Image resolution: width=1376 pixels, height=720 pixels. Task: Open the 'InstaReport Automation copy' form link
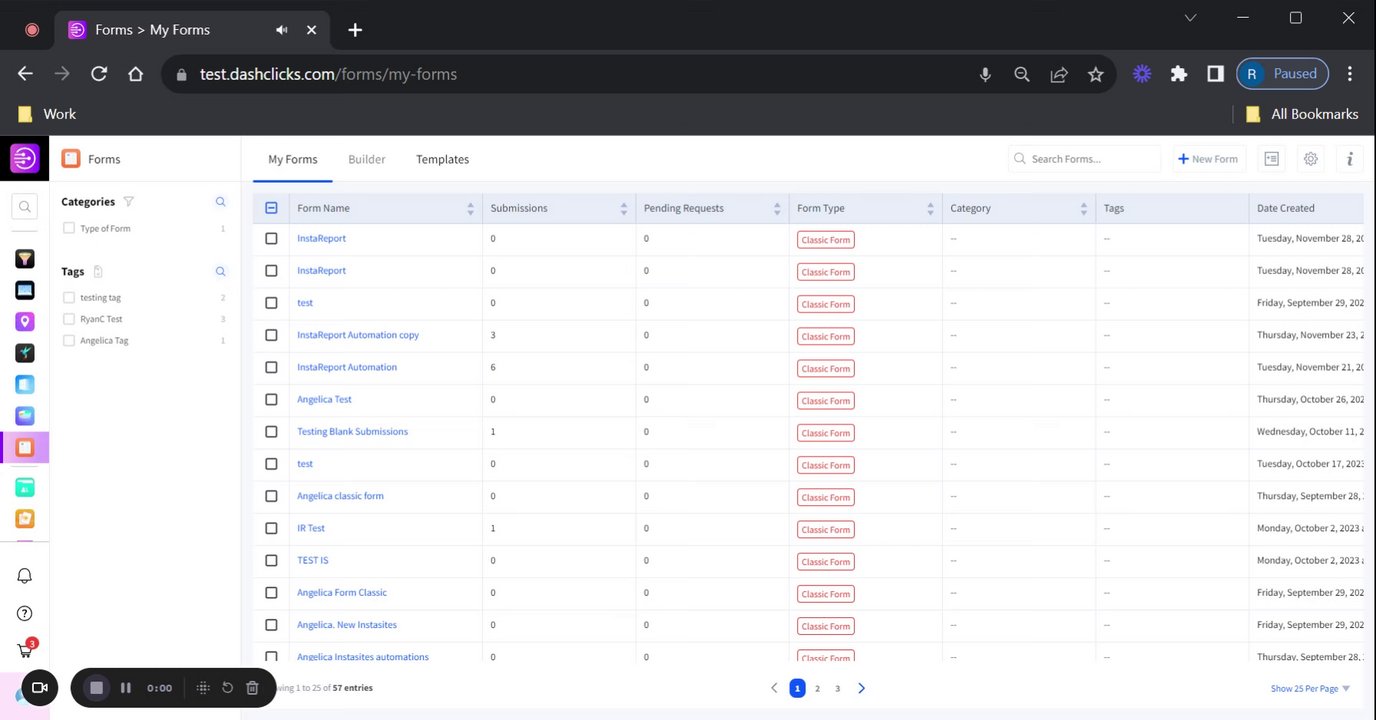click(357, 335)
